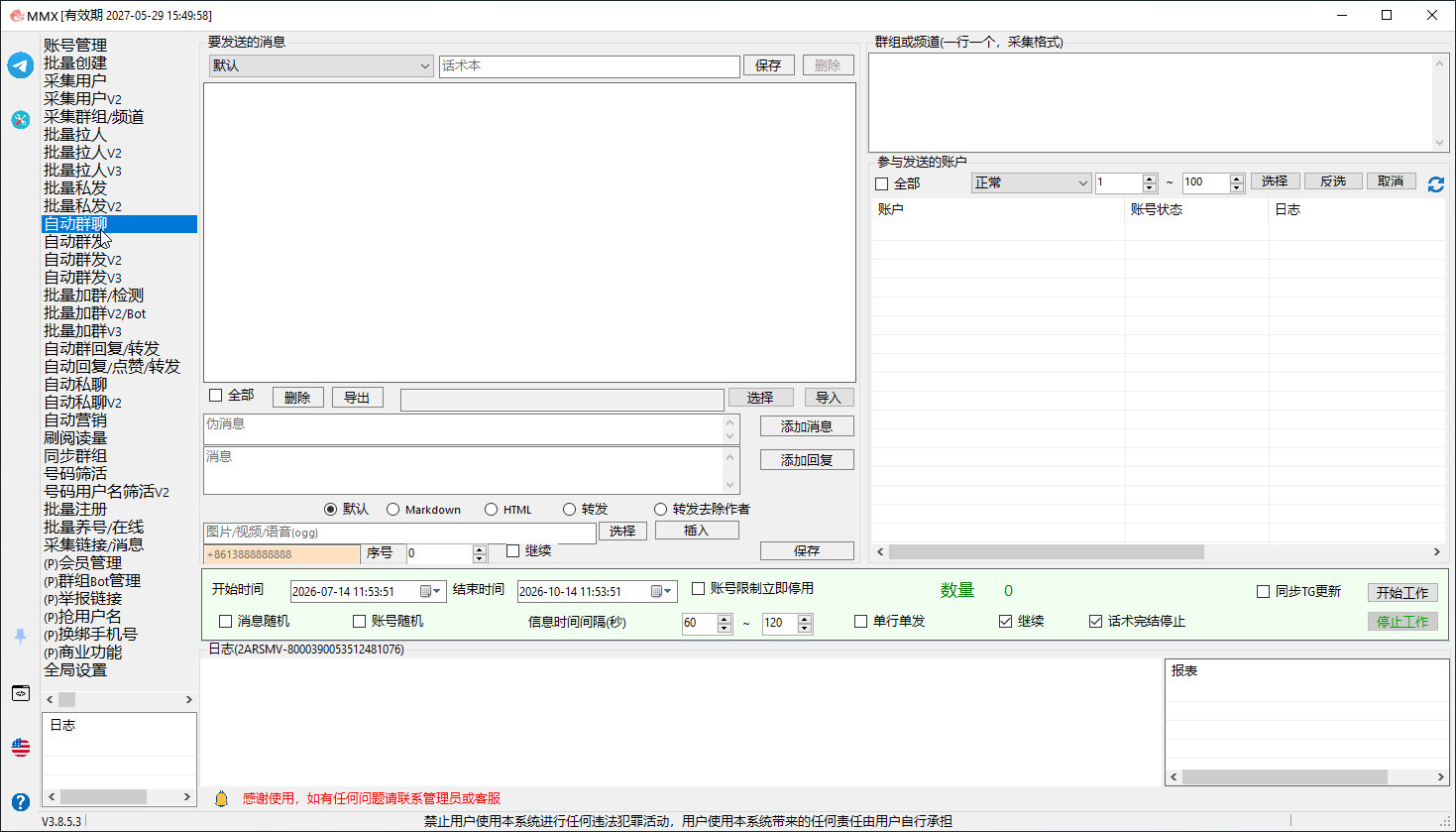Open the code console icon in sidebar

21,693
